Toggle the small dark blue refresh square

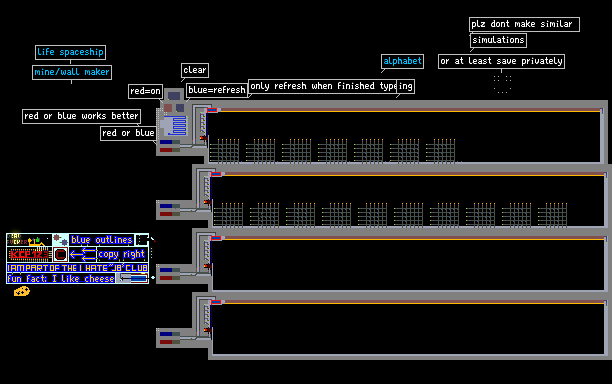point(180,108)
